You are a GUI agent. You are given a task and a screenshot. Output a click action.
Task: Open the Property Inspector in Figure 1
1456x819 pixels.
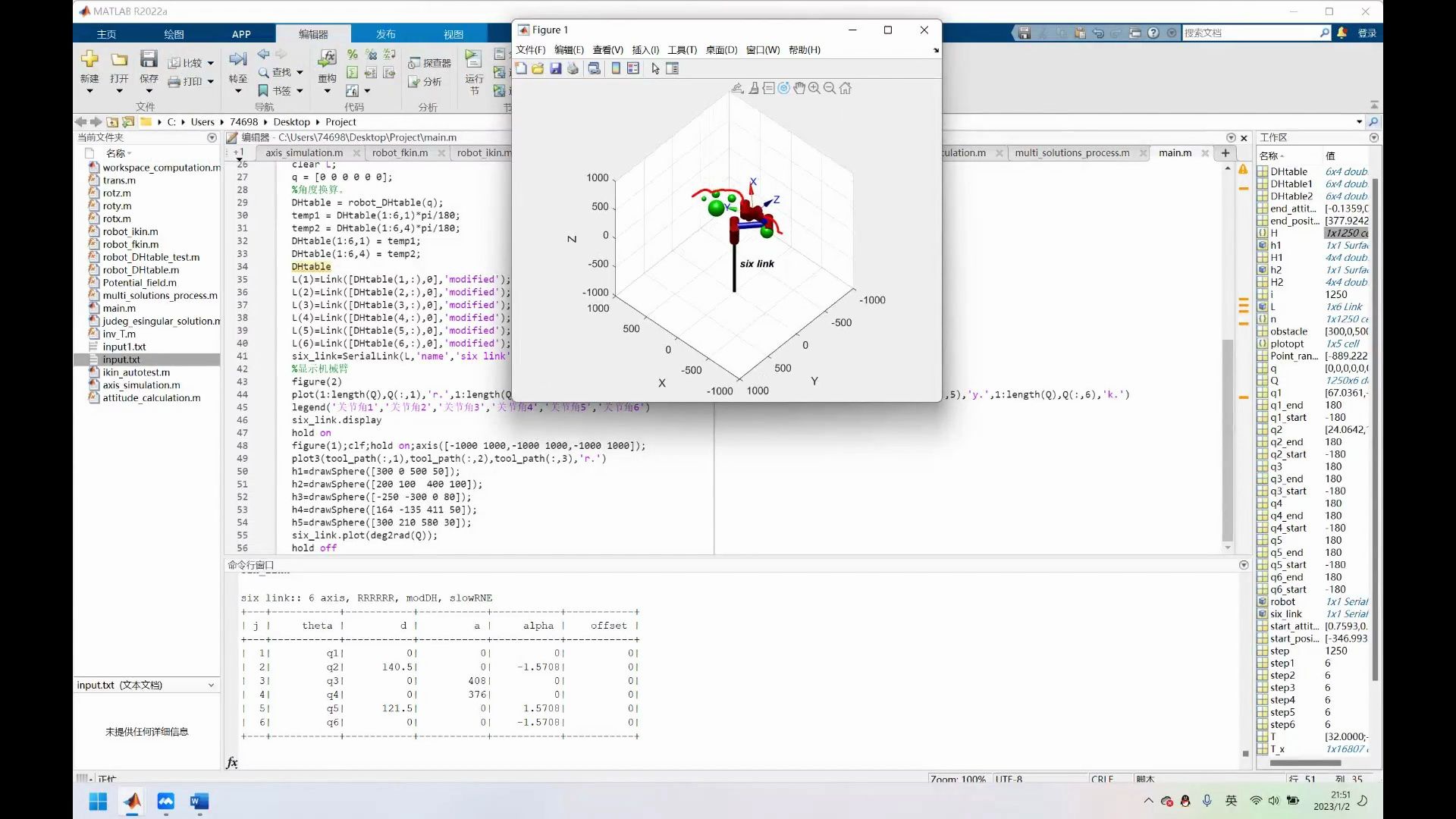(x=672, y=68)
